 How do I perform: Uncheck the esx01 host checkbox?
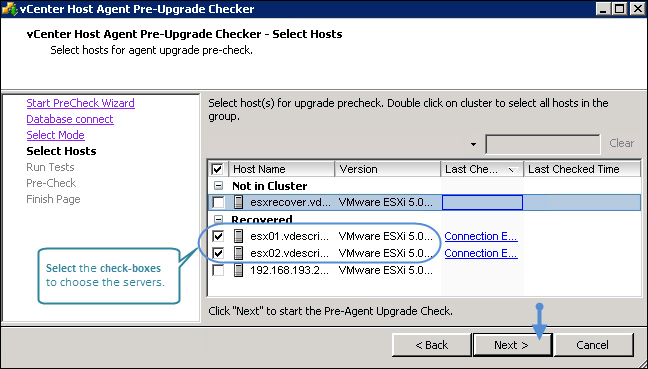218,236
